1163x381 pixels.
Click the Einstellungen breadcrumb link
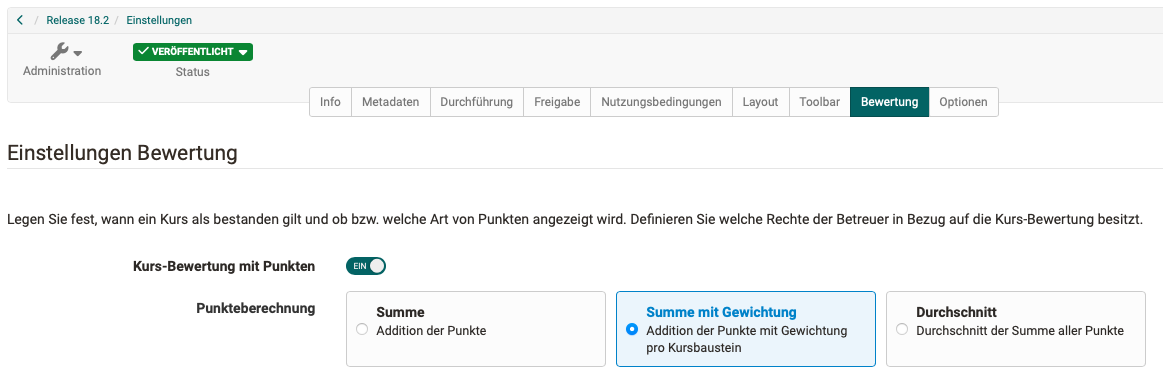coord(159,20)
